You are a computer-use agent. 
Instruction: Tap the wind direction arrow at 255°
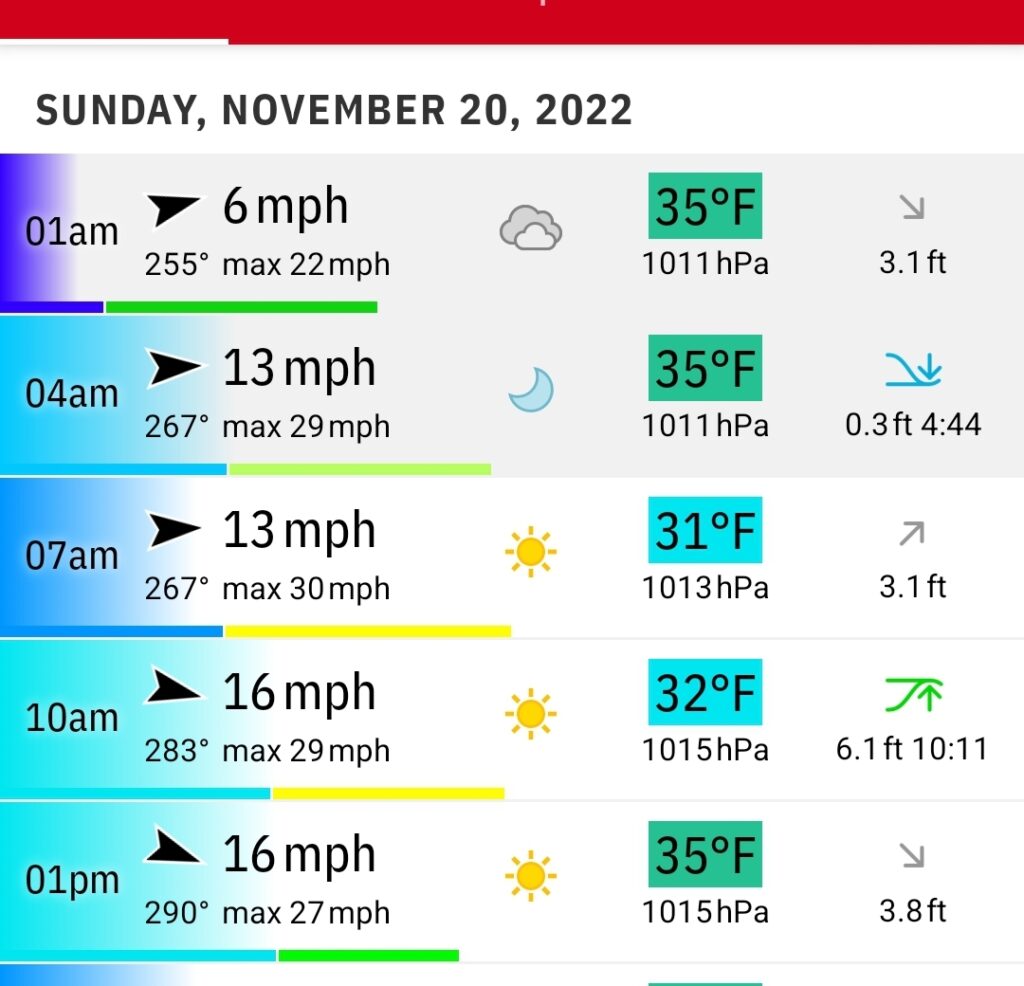pos(172,209)
